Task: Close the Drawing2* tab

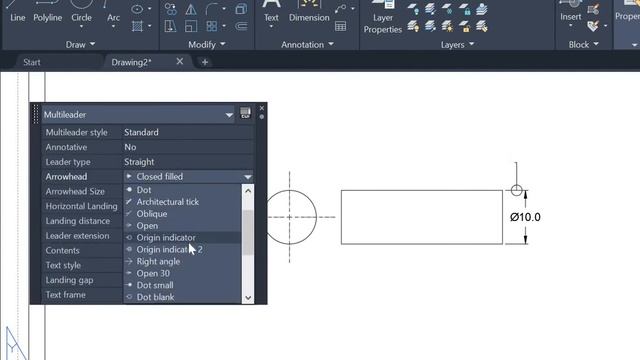Action: point(180,62)
